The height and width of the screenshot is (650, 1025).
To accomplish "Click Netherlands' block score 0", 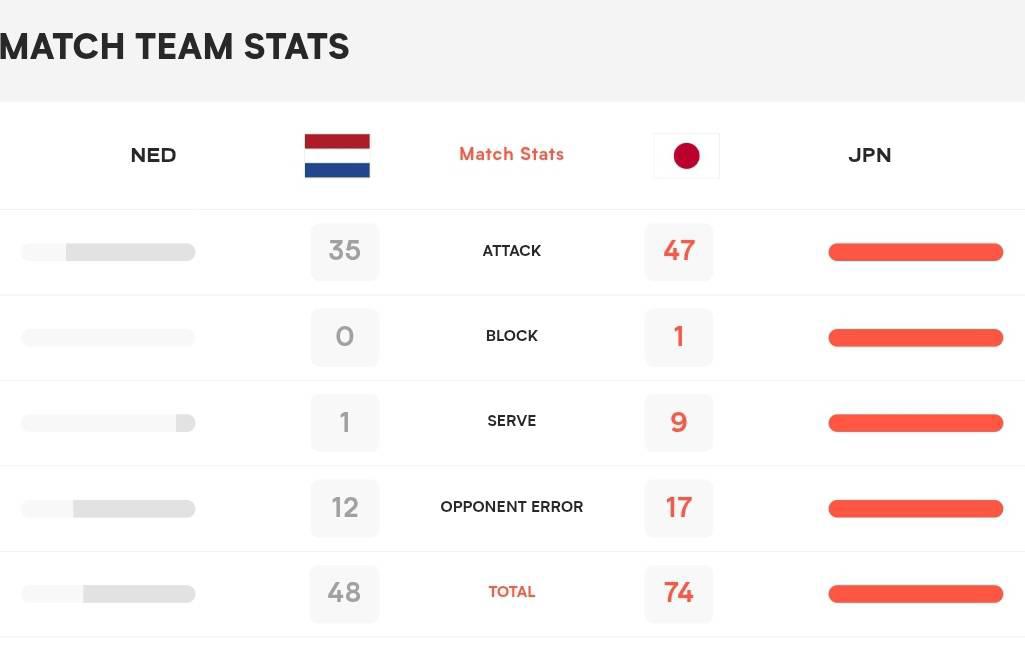I will [344, 337].
